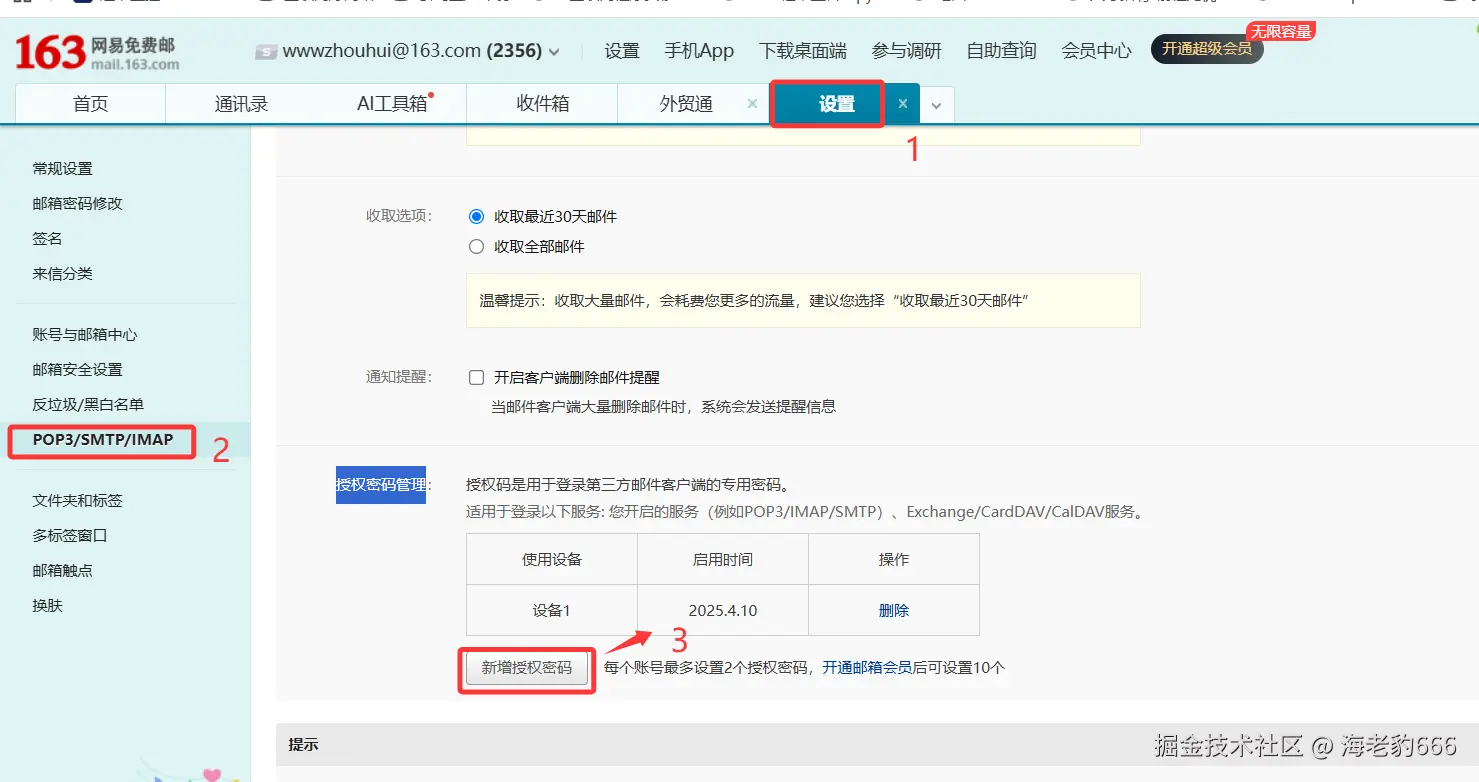The image size is (1479, 782).
Task: Open 来信分类 in the sidebar
Action: [x=62, y=273]
